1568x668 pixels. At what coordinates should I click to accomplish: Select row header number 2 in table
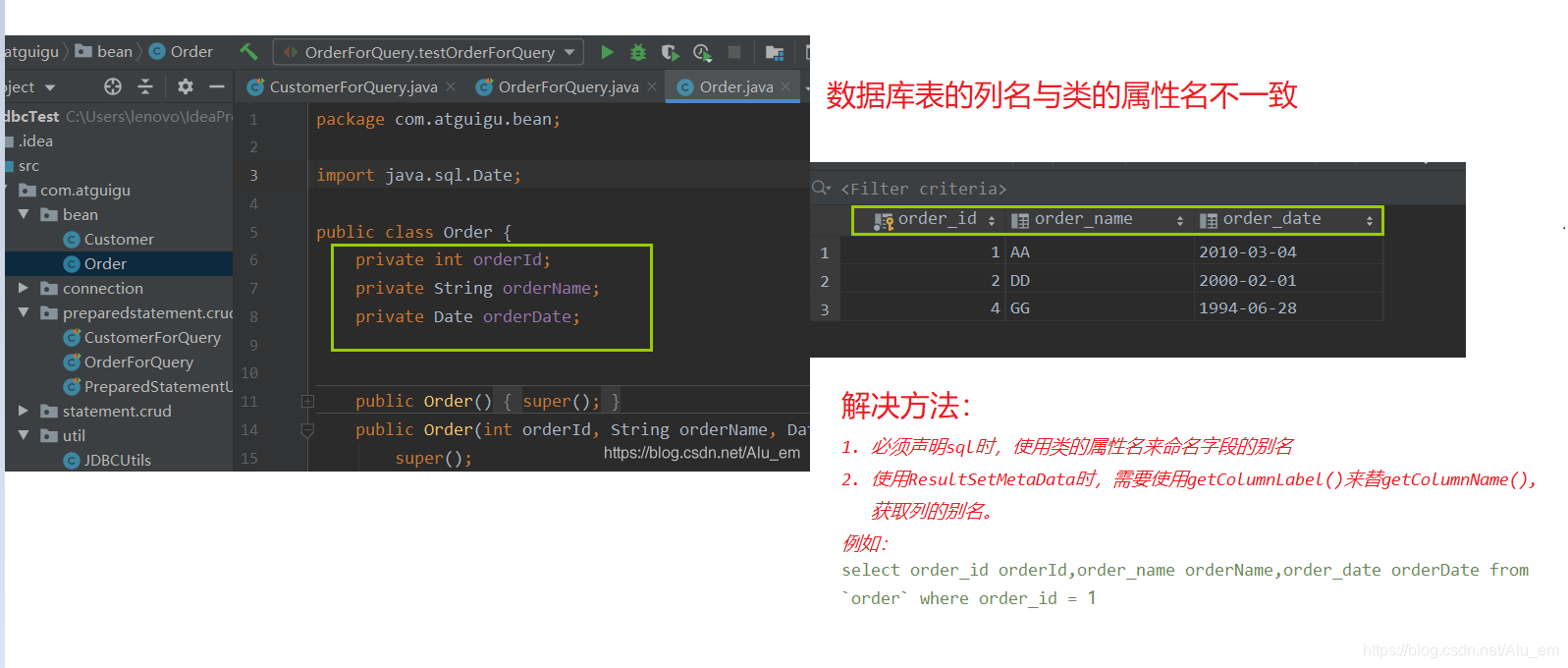pos(825,281)
